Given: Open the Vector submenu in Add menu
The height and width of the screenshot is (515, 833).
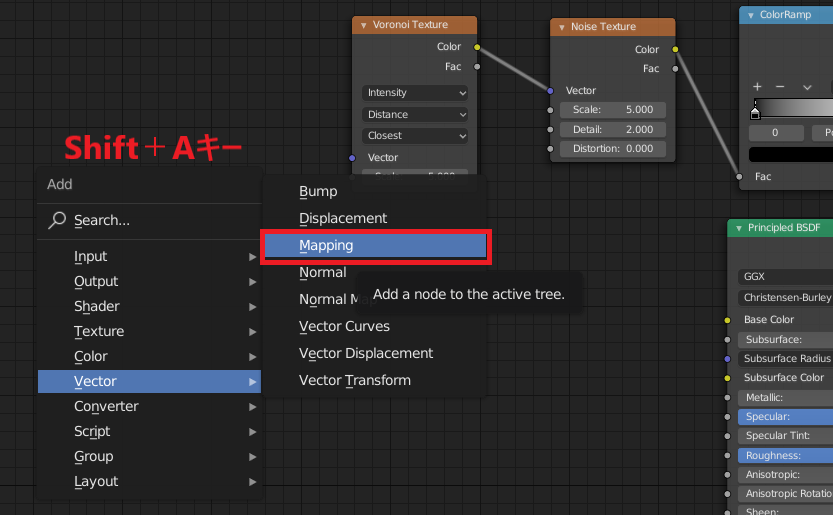Looking at the screenshot, I should click(149, 381).
